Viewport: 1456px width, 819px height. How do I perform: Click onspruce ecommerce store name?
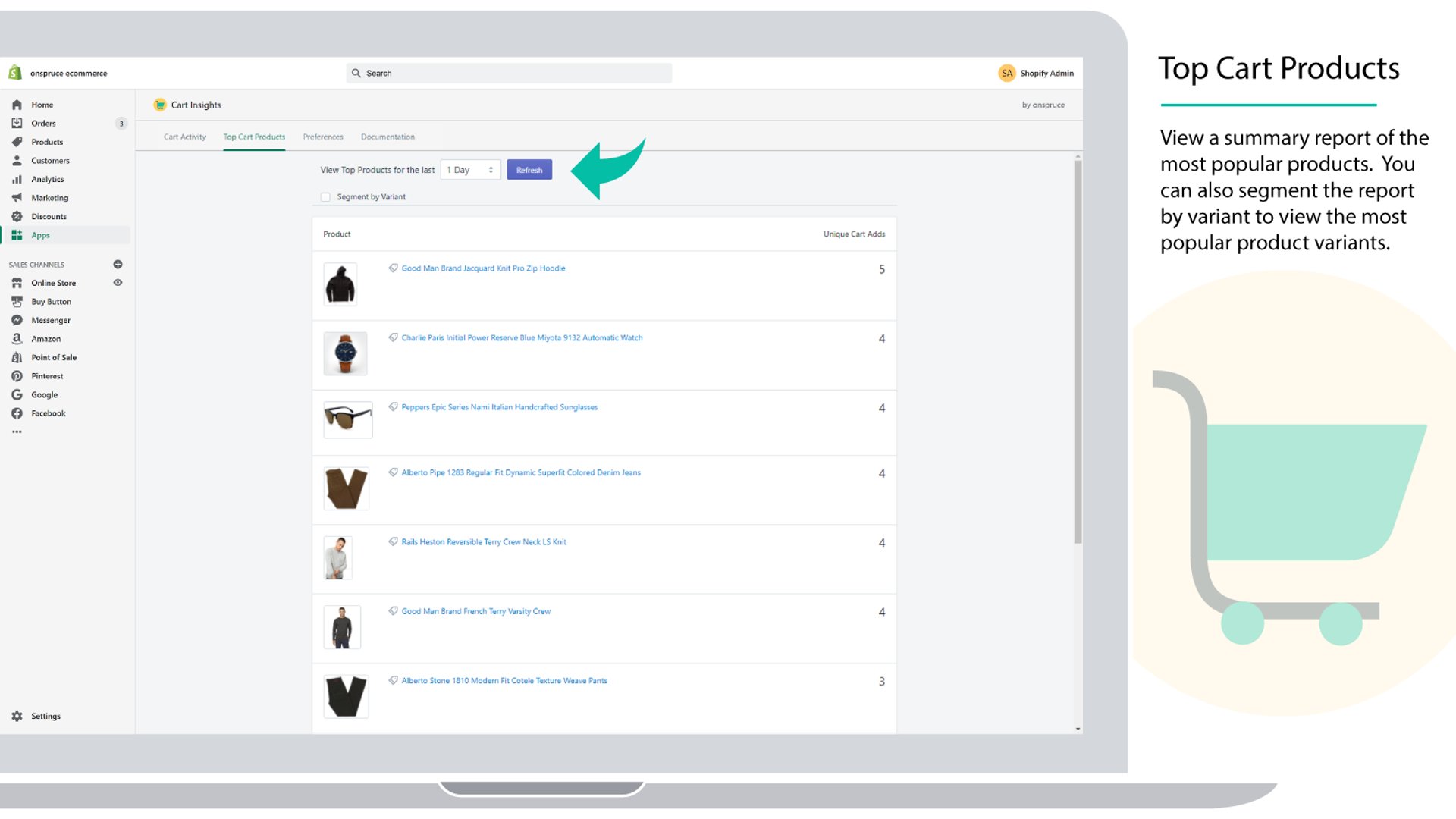(x=68, y=74)
